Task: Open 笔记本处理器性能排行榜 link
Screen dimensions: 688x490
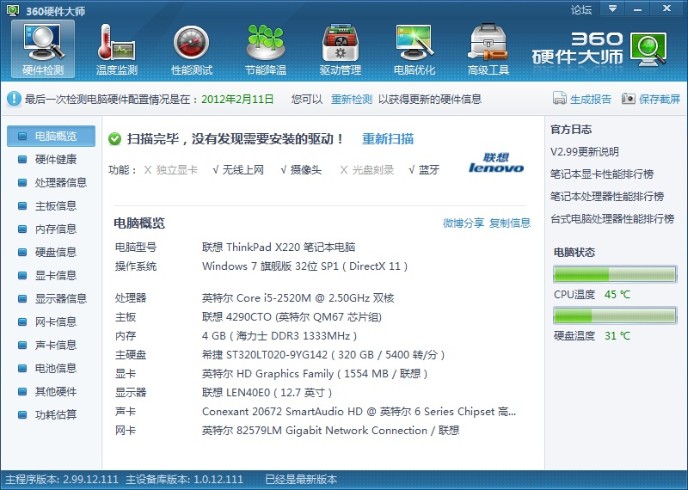Action: point(607,197)
